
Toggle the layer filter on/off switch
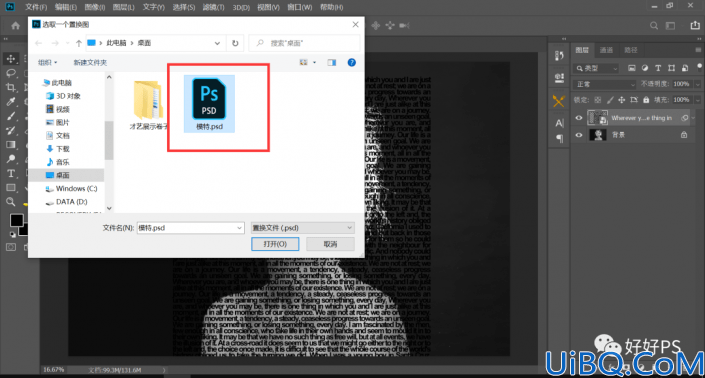pyautogui.click(x=699, y=67)
